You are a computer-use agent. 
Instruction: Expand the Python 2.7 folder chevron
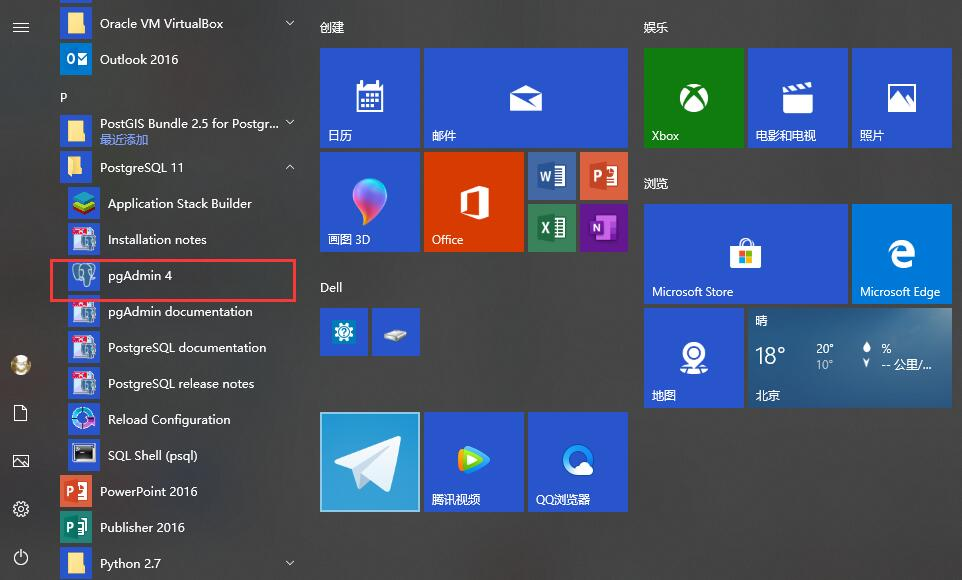pyautogui.click(x=290, y=563)
